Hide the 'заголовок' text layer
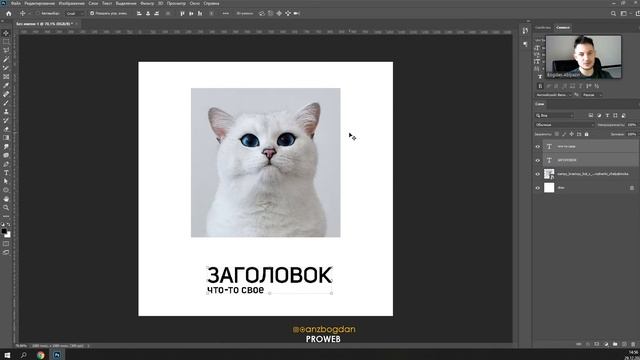The image size is (640, 360). coord(538,160)
